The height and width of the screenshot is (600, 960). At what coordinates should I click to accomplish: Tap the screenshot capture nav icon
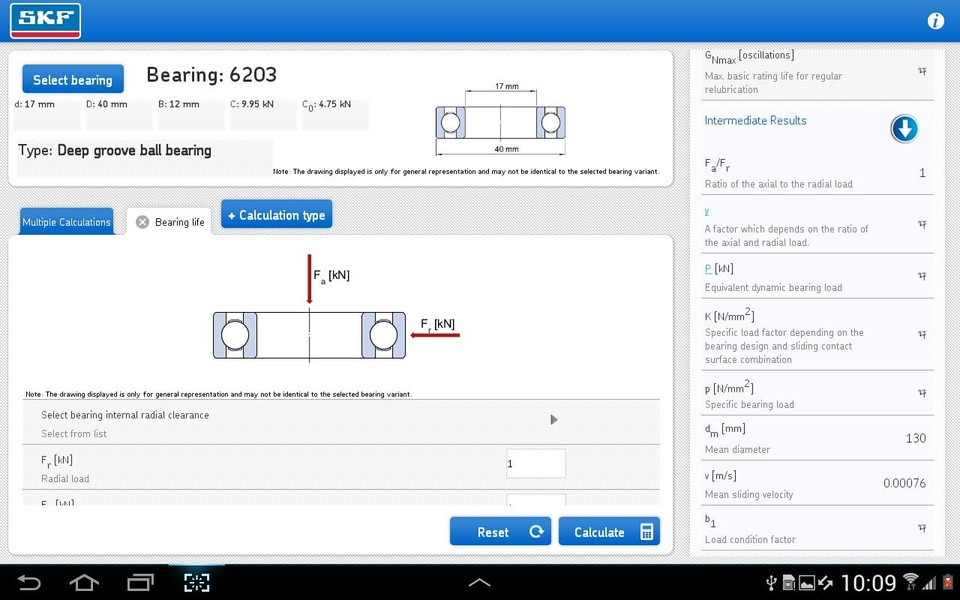pos(197,582)
